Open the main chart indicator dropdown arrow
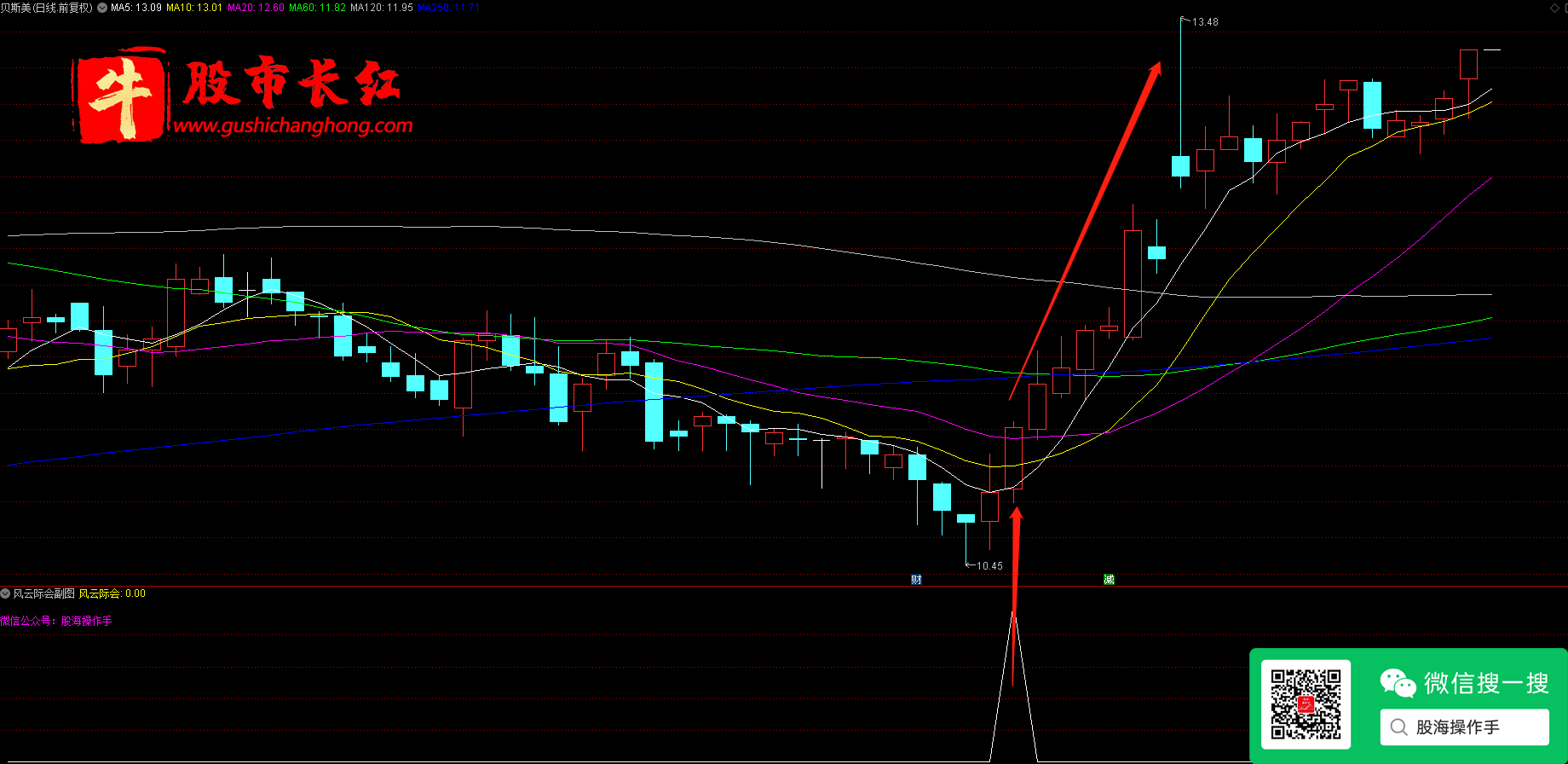 click(x=102, y=8)
